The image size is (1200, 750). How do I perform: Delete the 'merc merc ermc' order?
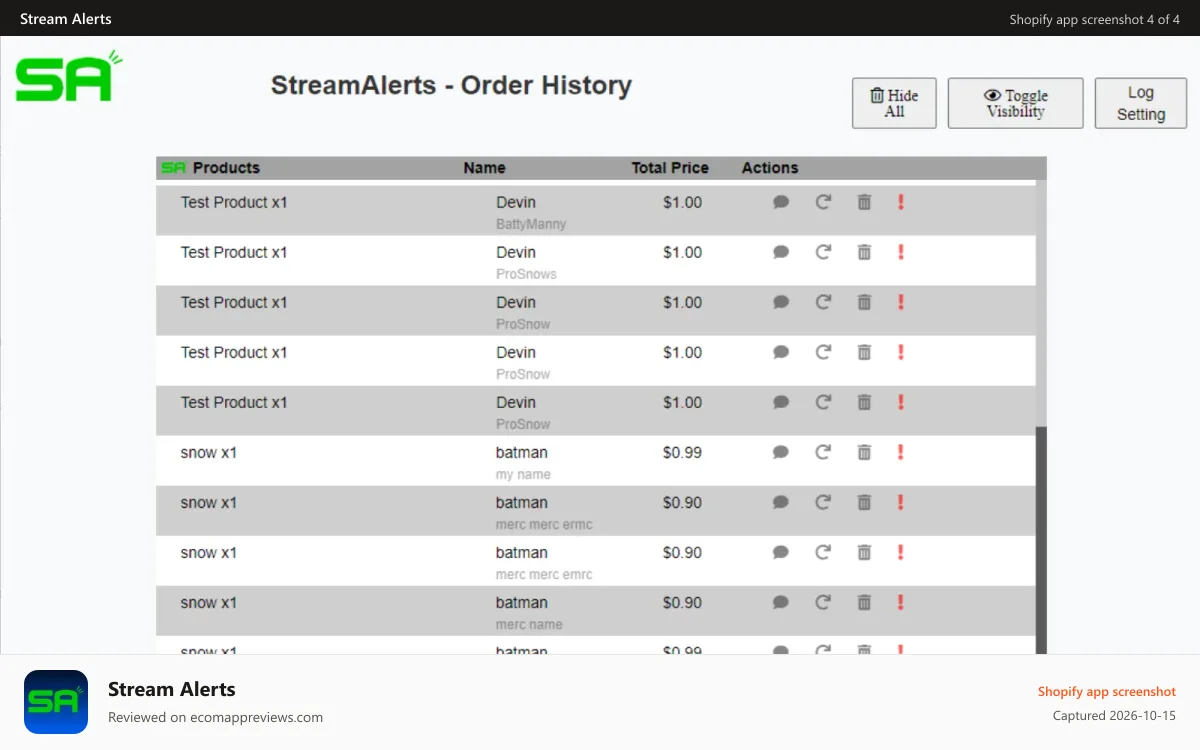(x=864, y=502)
